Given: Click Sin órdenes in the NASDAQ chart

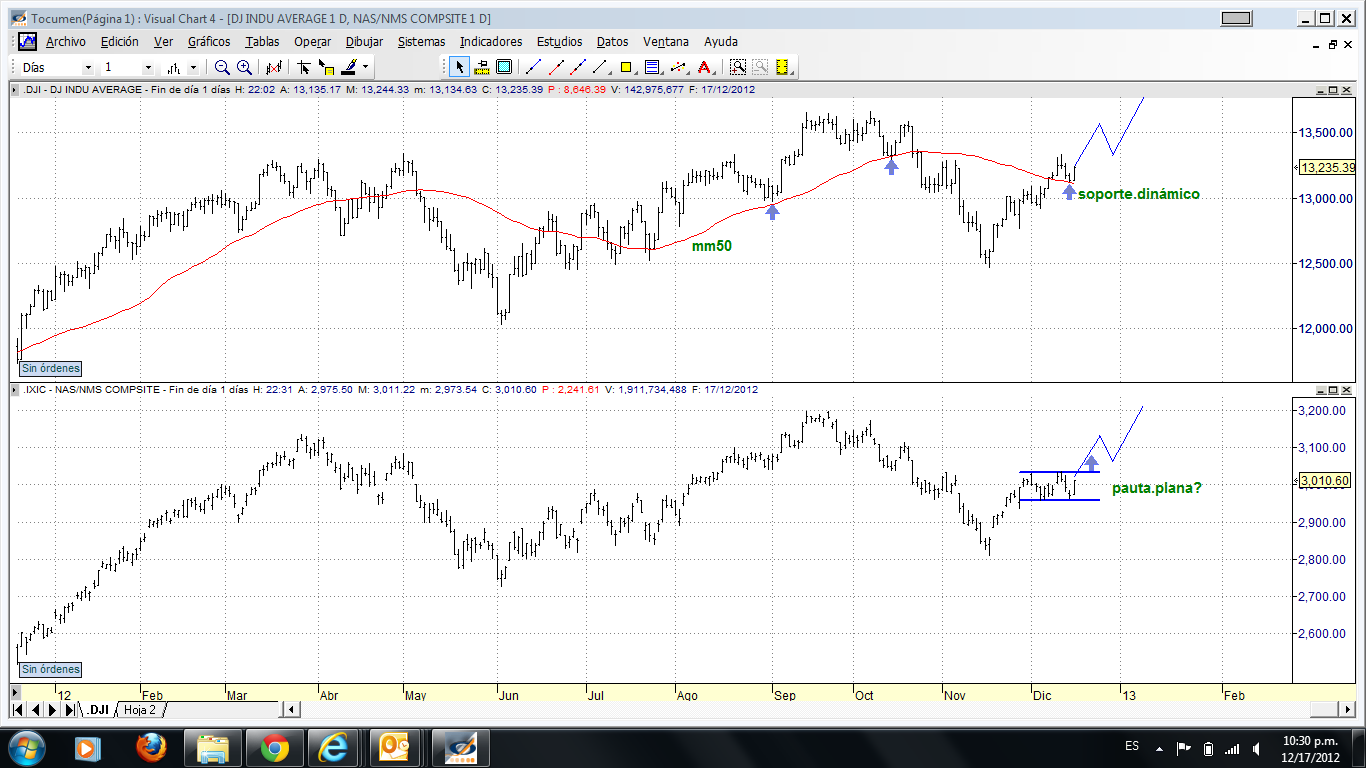Looking at the screenshot, I should point(50,670).
